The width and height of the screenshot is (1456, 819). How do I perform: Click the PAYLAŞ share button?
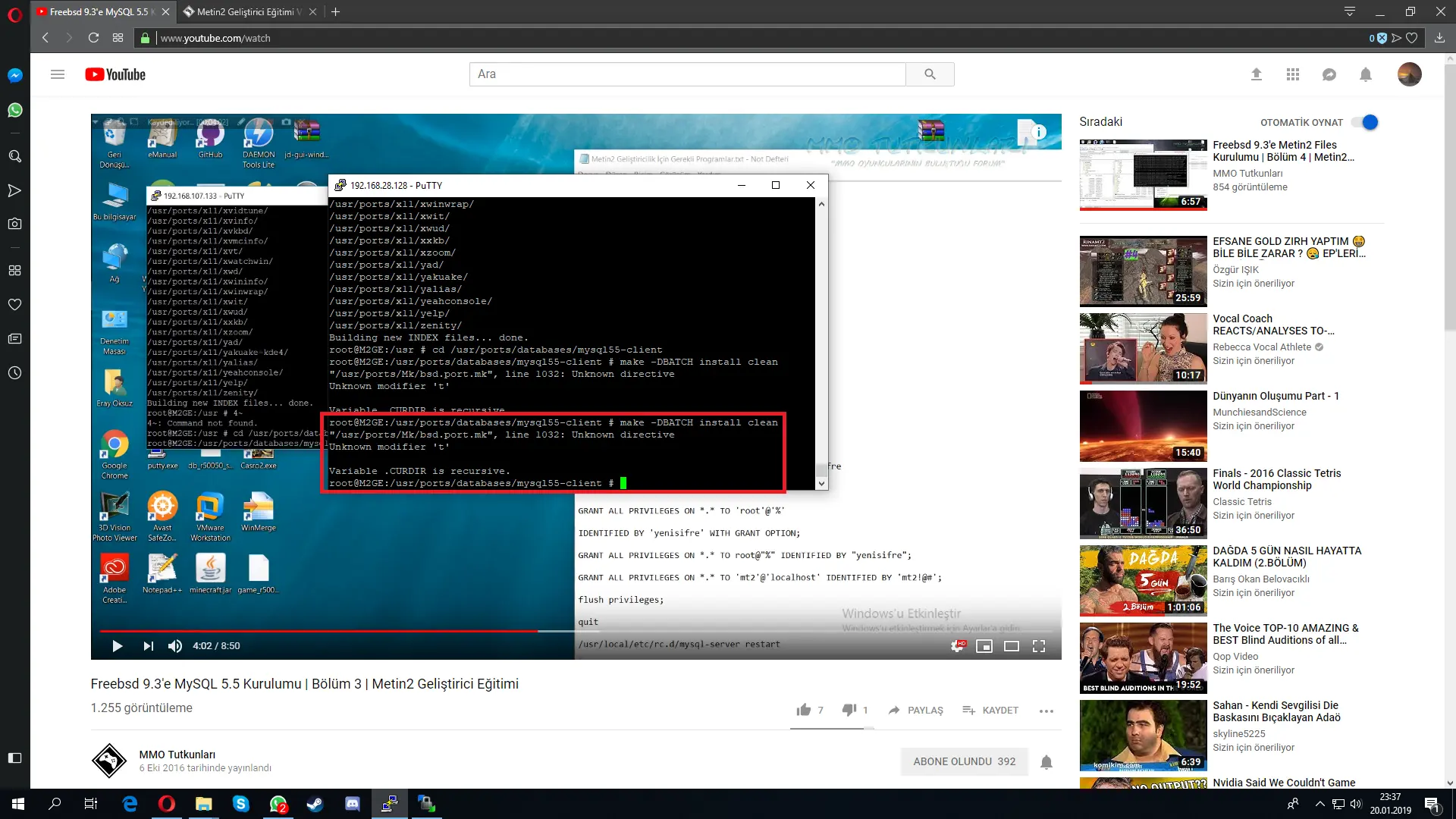(916, 711)
